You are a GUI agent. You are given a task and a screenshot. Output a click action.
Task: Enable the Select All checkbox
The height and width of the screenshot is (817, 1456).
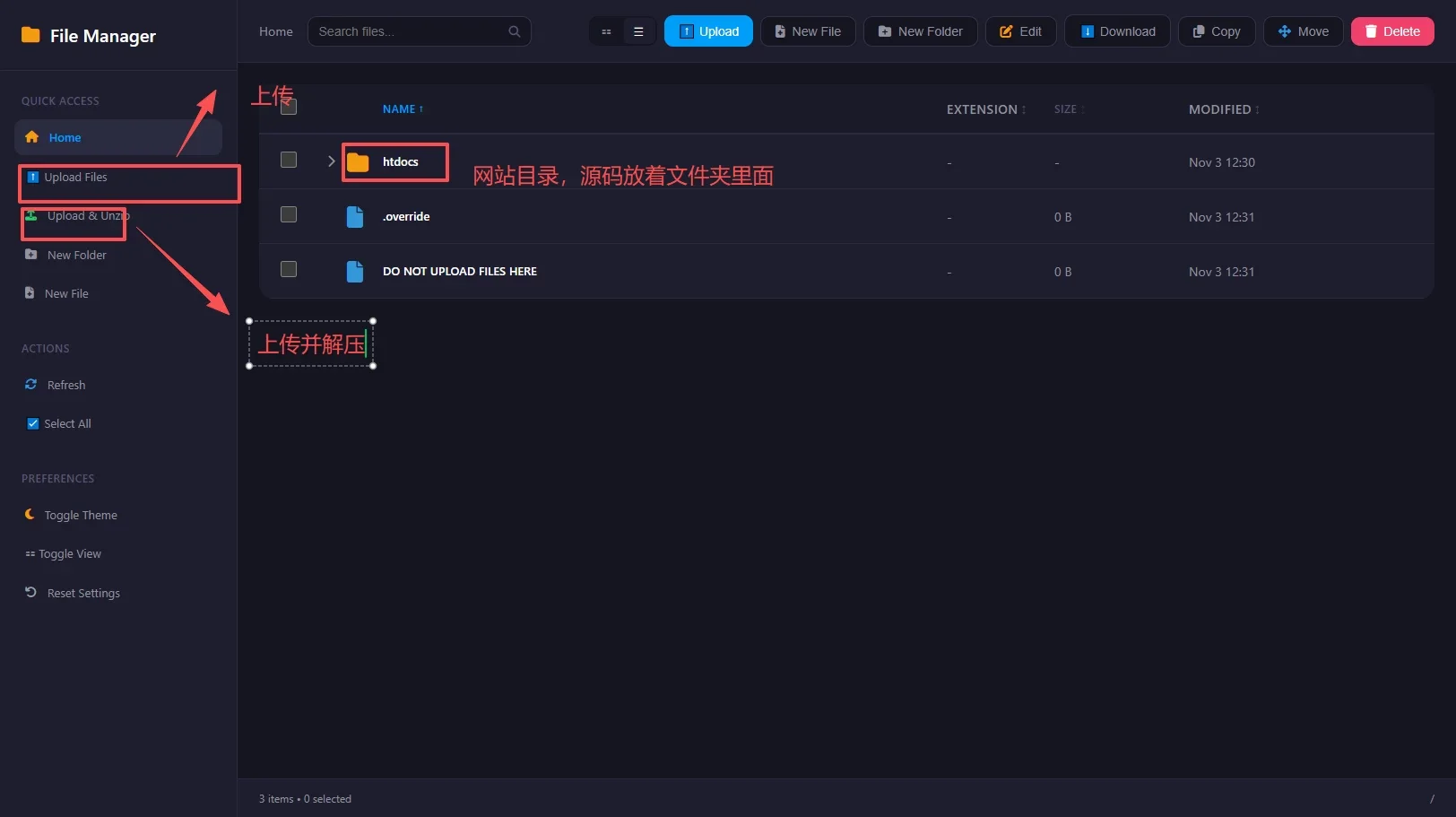(x=32, y=422)
